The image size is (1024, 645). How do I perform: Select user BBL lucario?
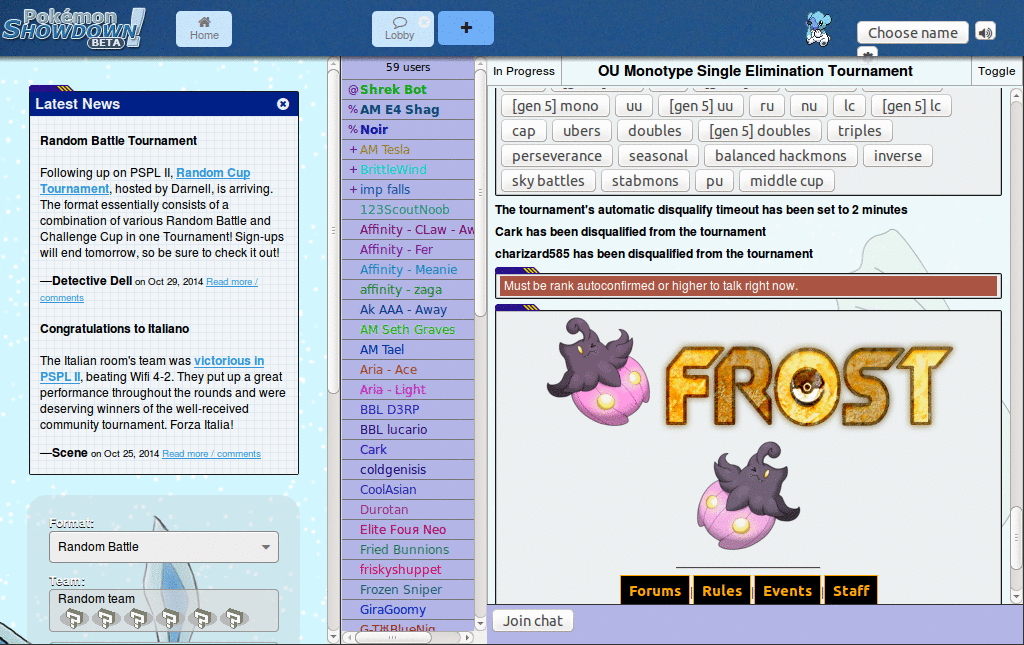point(408,430)
